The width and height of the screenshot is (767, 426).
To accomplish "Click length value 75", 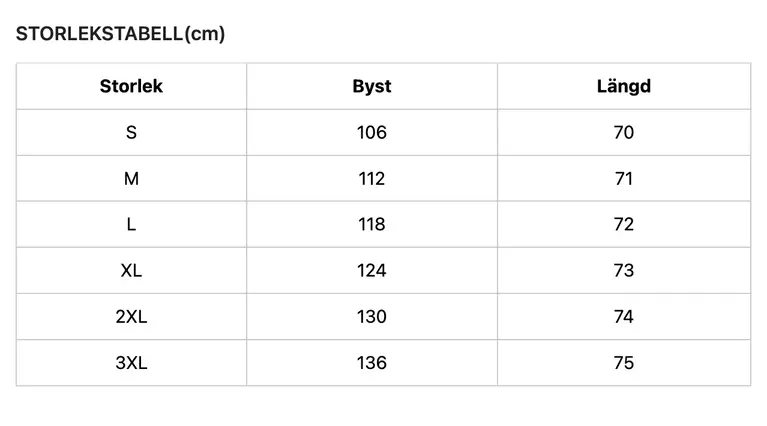I will tap(624, 362).
